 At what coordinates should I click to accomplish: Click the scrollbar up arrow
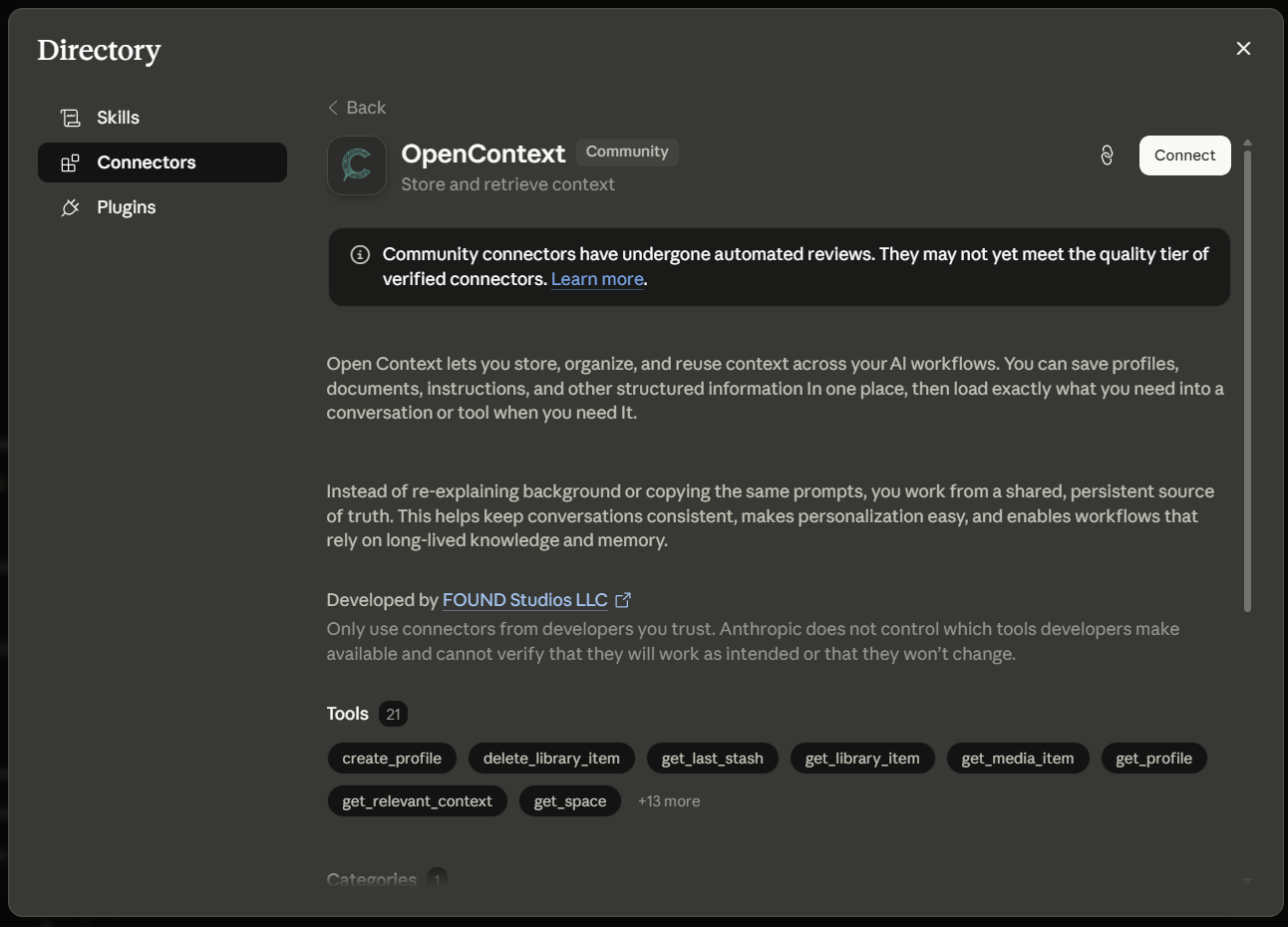pos(1247,144)
